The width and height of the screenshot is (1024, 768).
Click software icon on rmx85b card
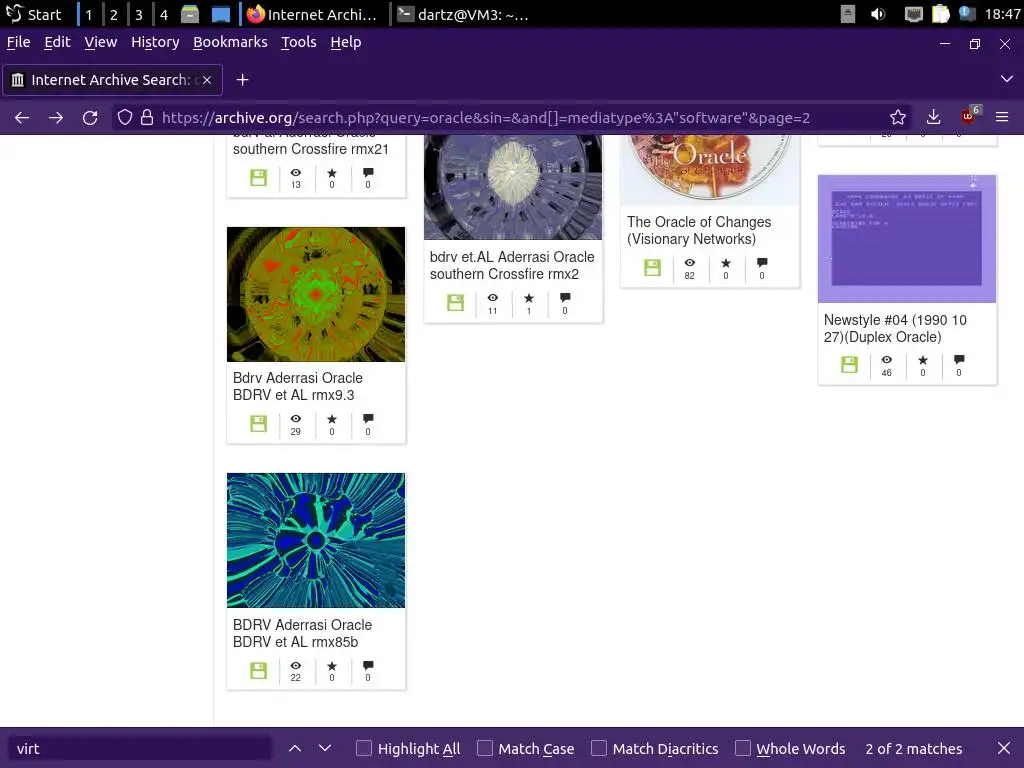click(x=259, y=670)
